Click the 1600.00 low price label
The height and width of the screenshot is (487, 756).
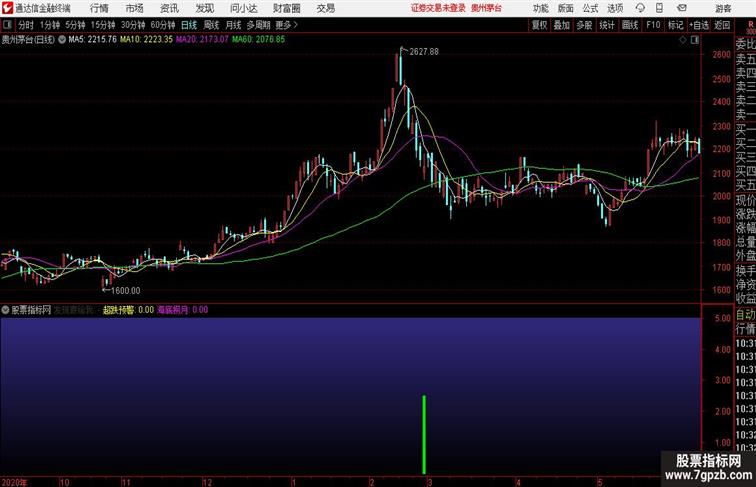(x=126, y=291)
